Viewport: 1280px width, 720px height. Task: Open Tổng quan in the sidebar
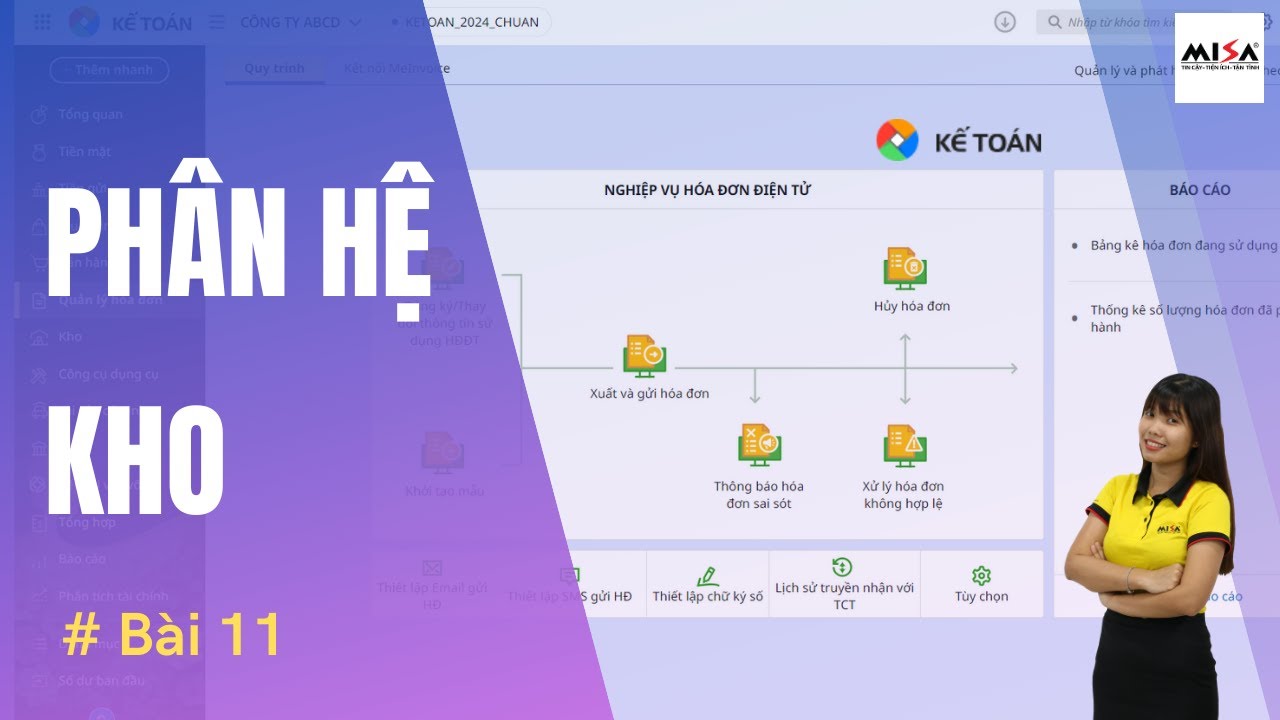tap(90, 114)
